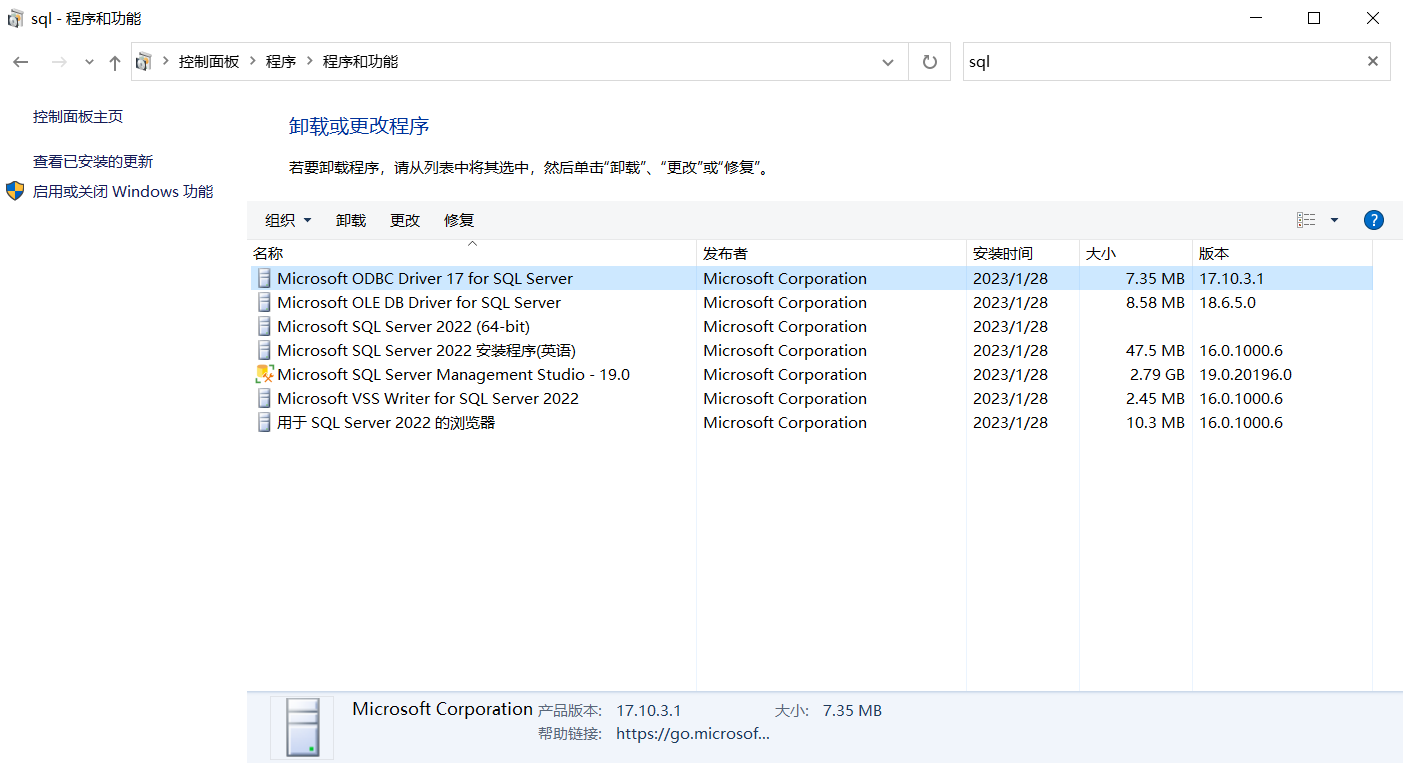The image size is (1403, 763).
Task: Click the VSS Writer for SQL Server icon
Action: (264, 398)
